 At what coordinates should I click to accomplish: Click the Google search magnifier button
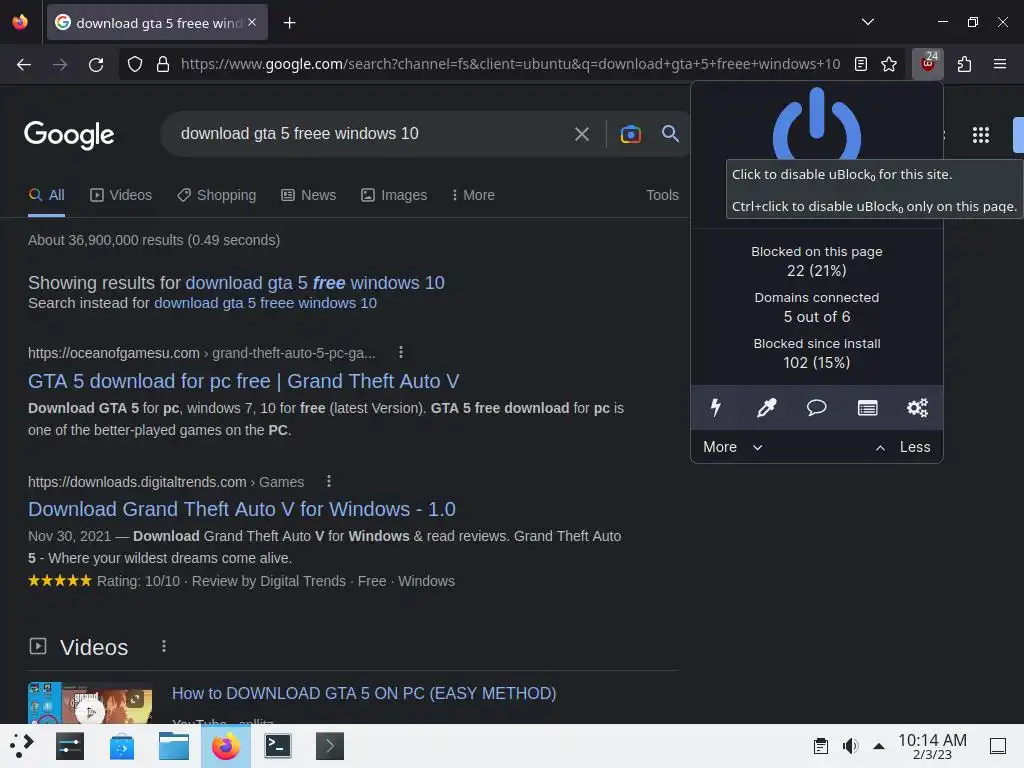click(670, 134)
